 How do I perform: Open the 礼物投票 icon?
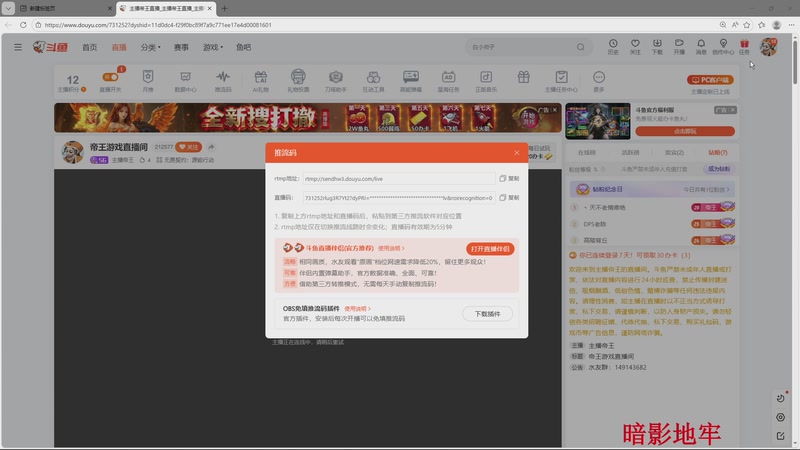[298, 81]
